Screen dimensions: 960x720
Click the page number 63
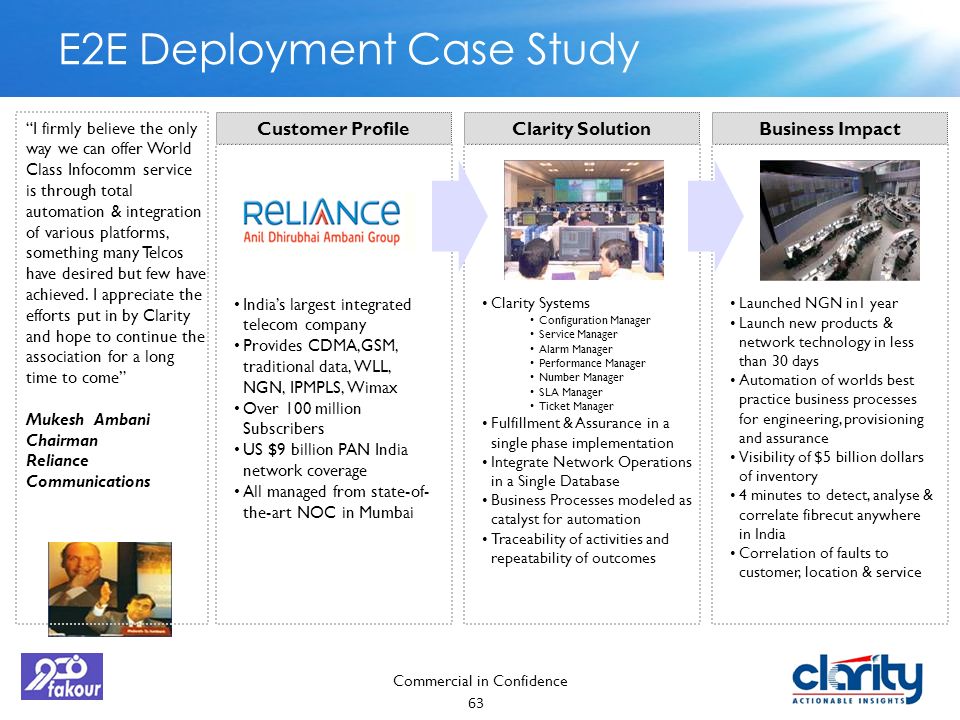(x=476, y=703)
